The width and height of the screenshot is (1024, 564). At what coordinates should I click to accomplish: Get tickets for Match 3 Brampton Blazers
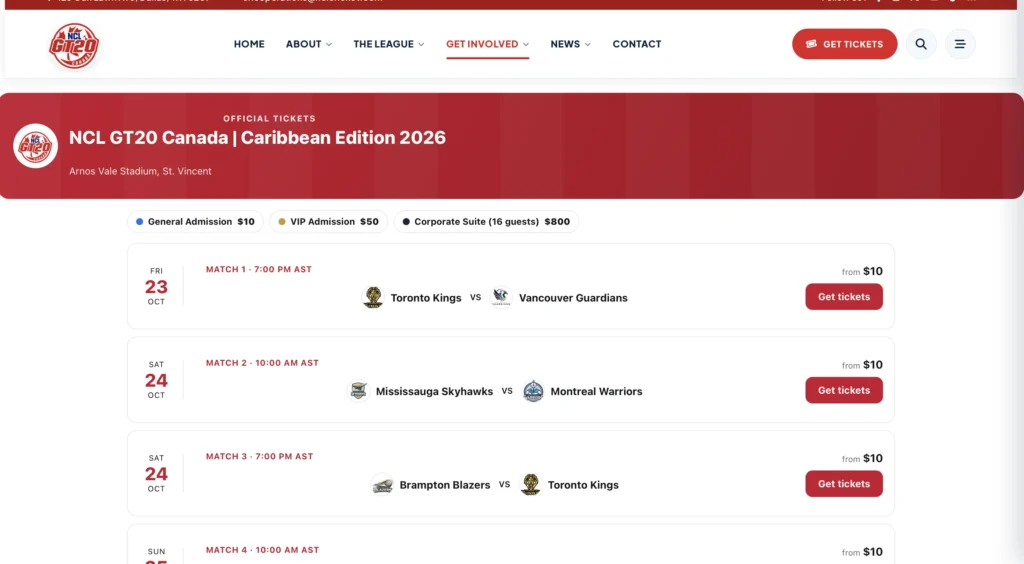tap(844, 484)
